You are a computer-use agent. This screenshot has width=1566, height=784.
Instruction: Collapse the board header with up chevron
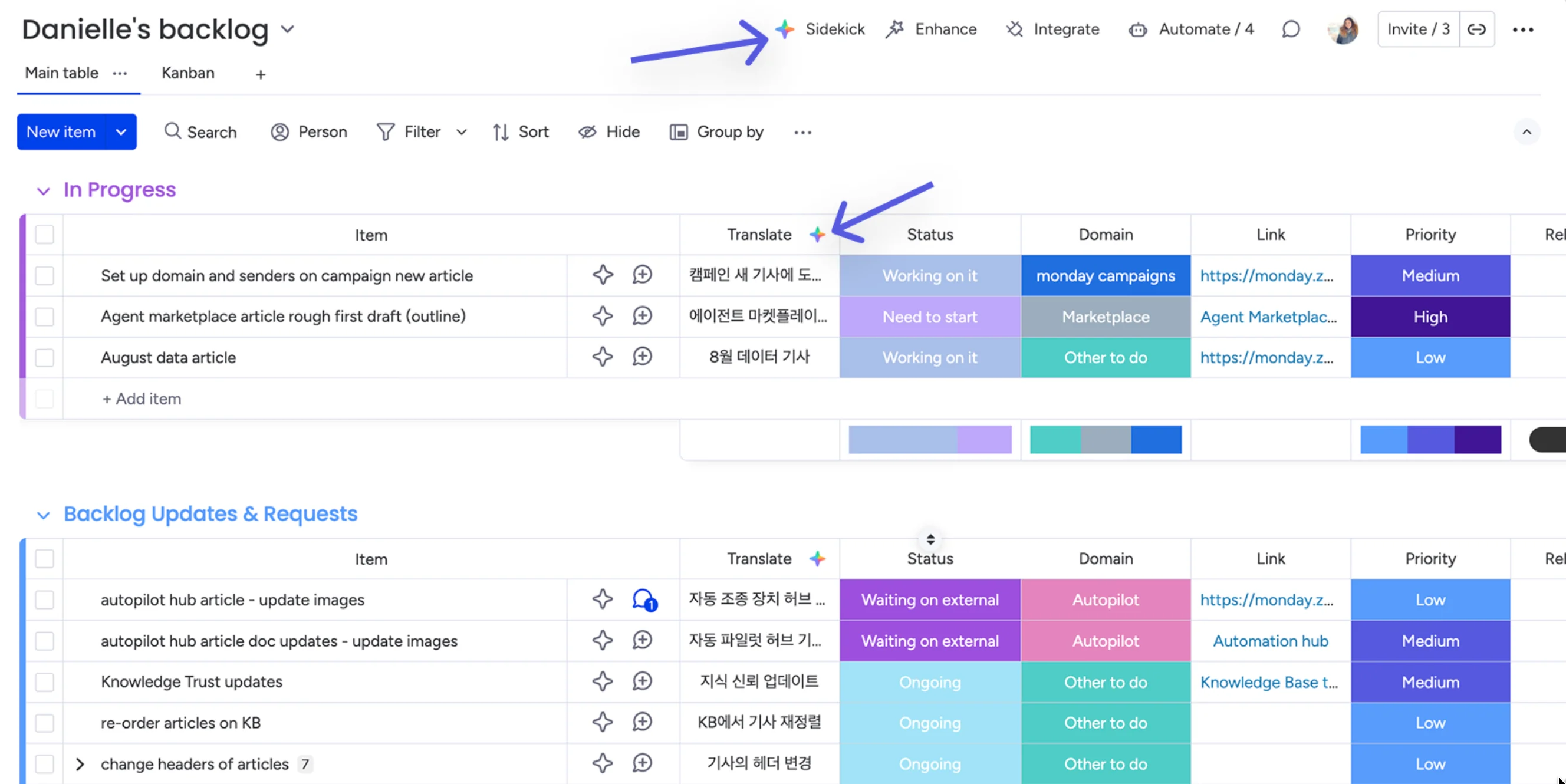[x=1526, y=132]
